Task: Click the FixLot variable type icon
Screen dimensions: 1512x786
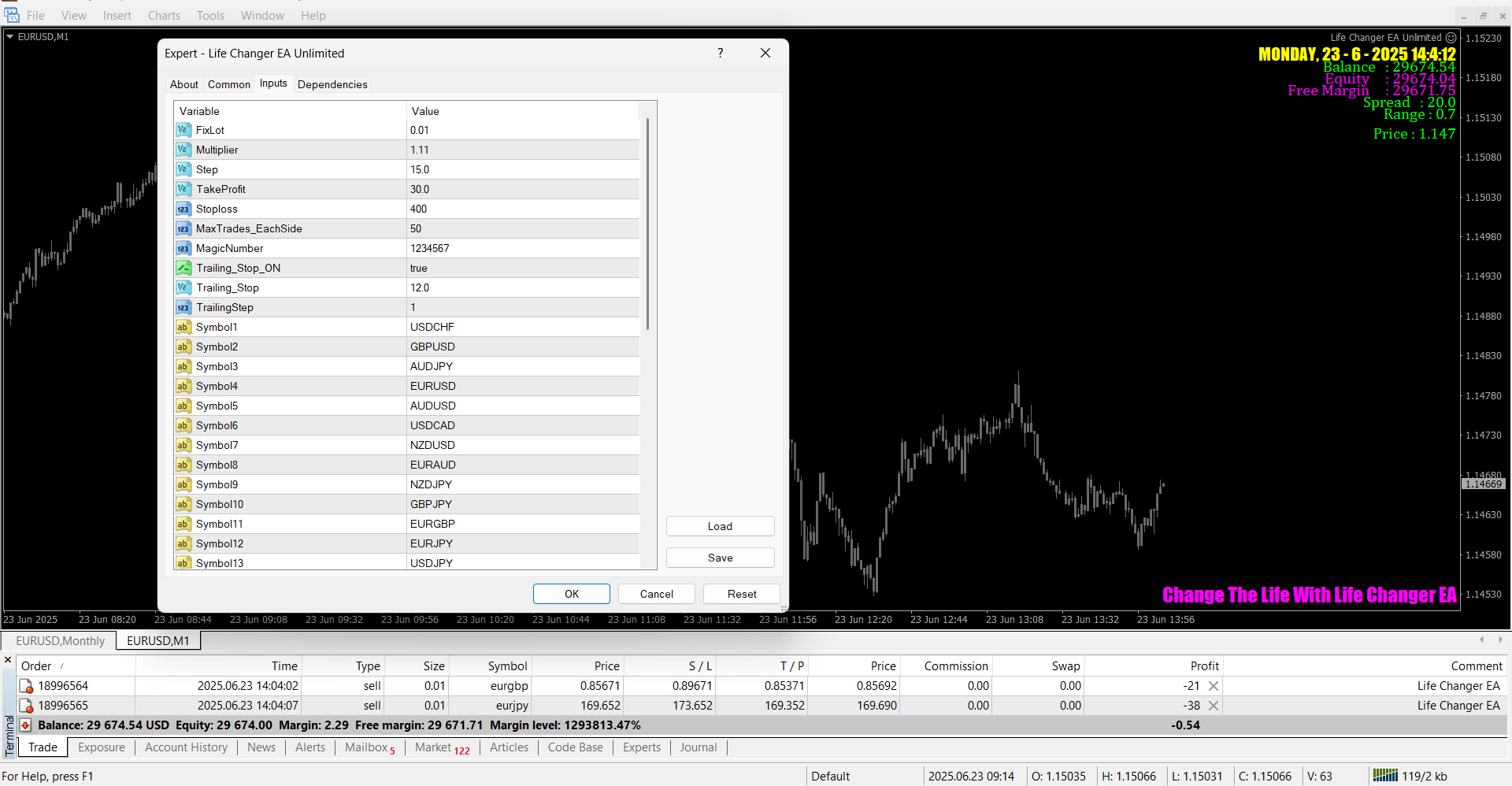Action: click(x=183, y=130)
